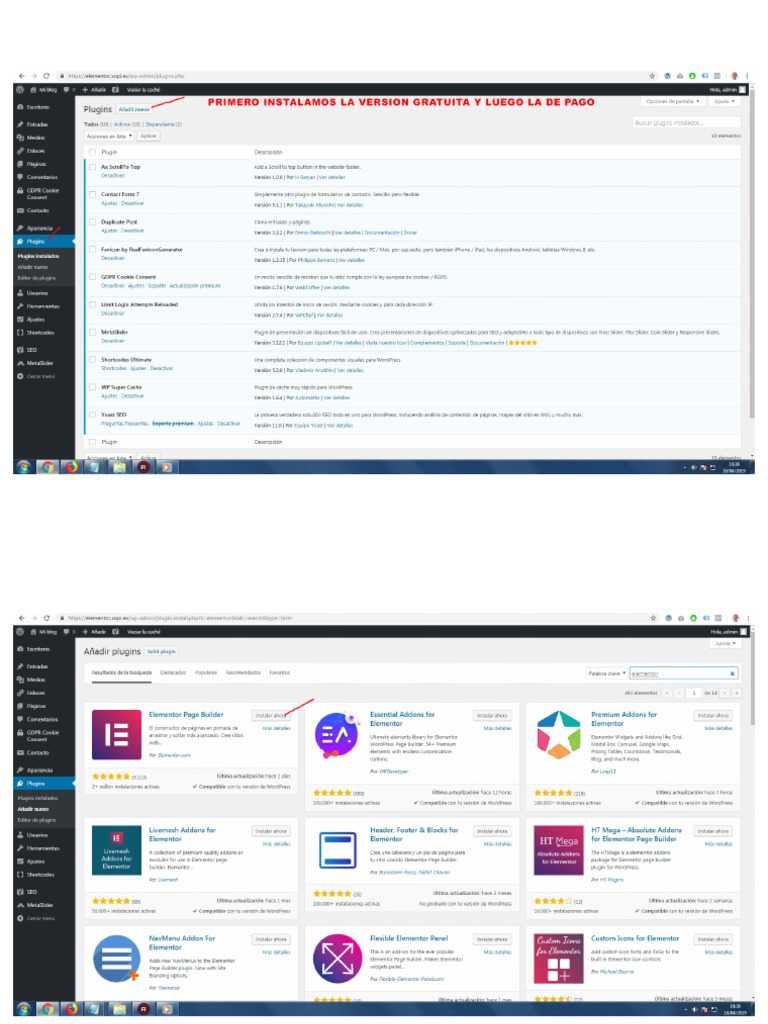Click Añadir nuevo button beside Plugins heading
Screen dimensions: 768x1024
click(x=134, y=110)
